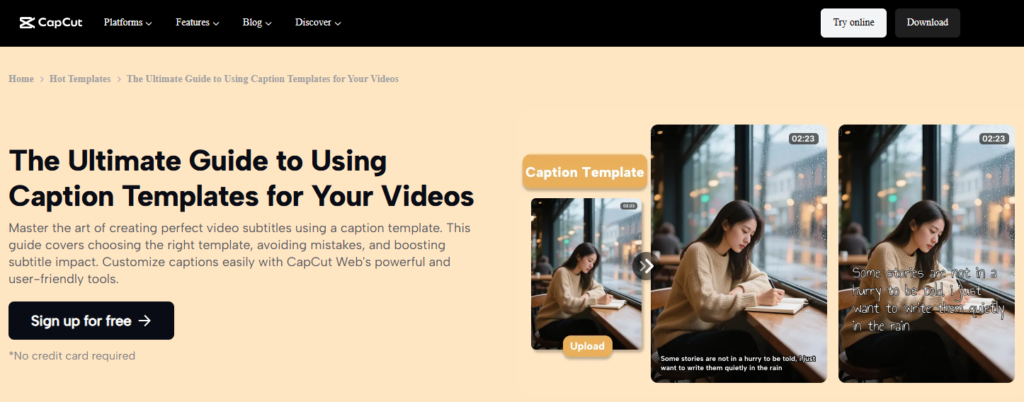1024x402 pixels.
Task: Expand the Platforms menu
Action: click(x=128, y=22)
